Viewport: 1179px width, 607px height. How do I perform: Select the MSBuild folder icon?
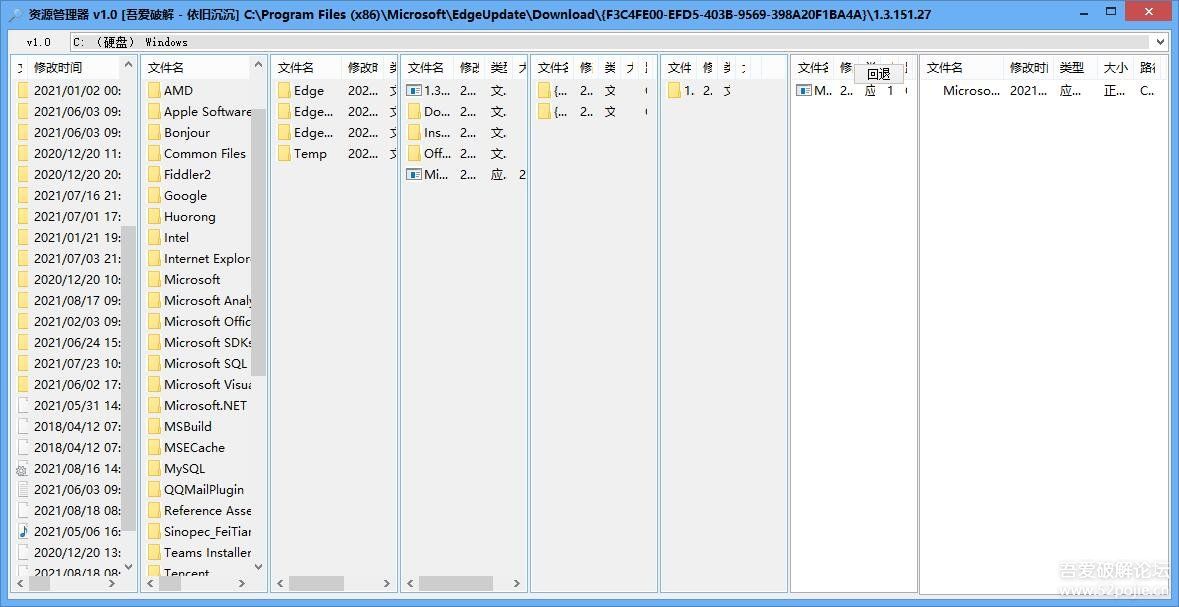(154, 426)
